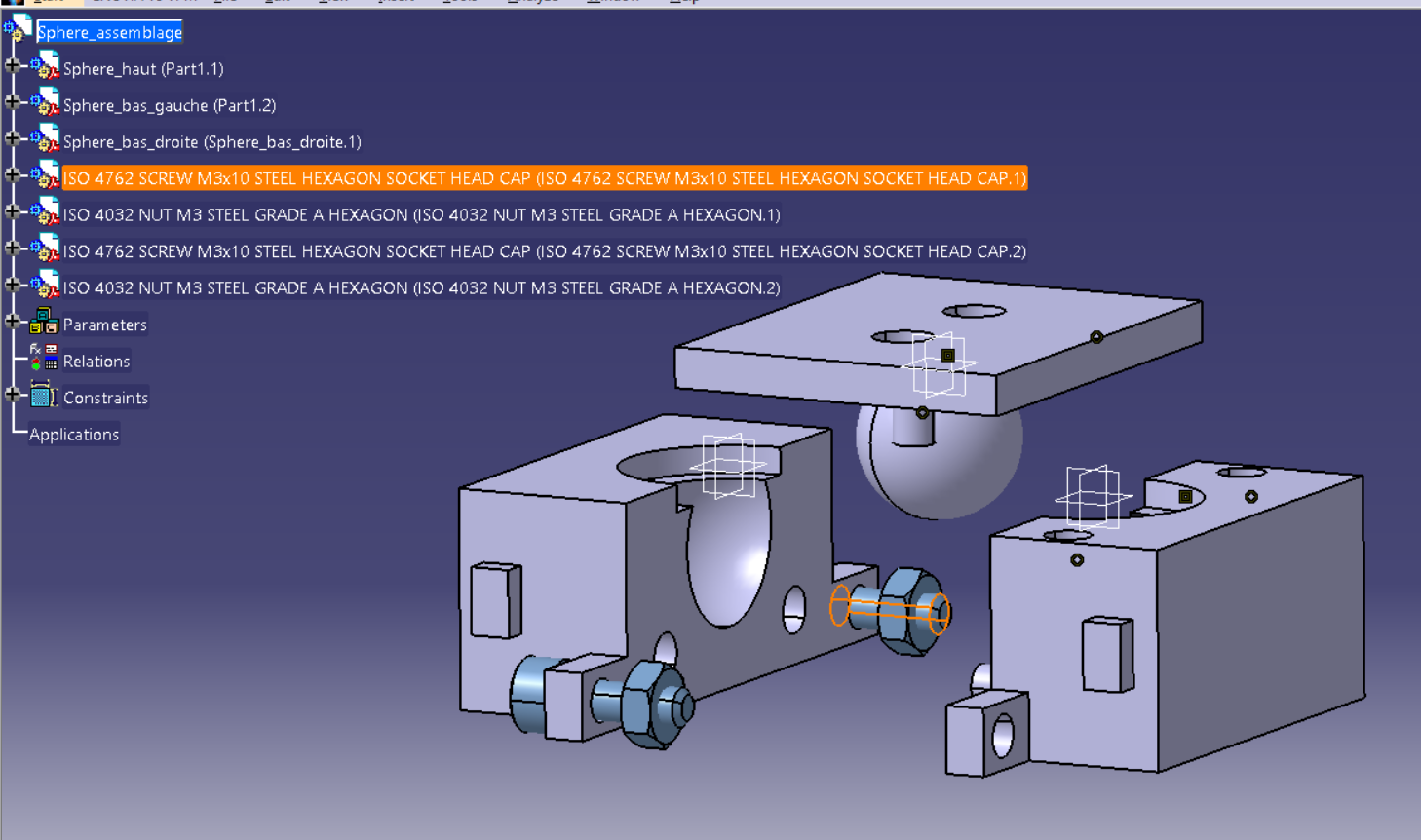
Task: Click the icon of ISO 4032 NUT HEXAGON.1
Action: coord(45,213)
